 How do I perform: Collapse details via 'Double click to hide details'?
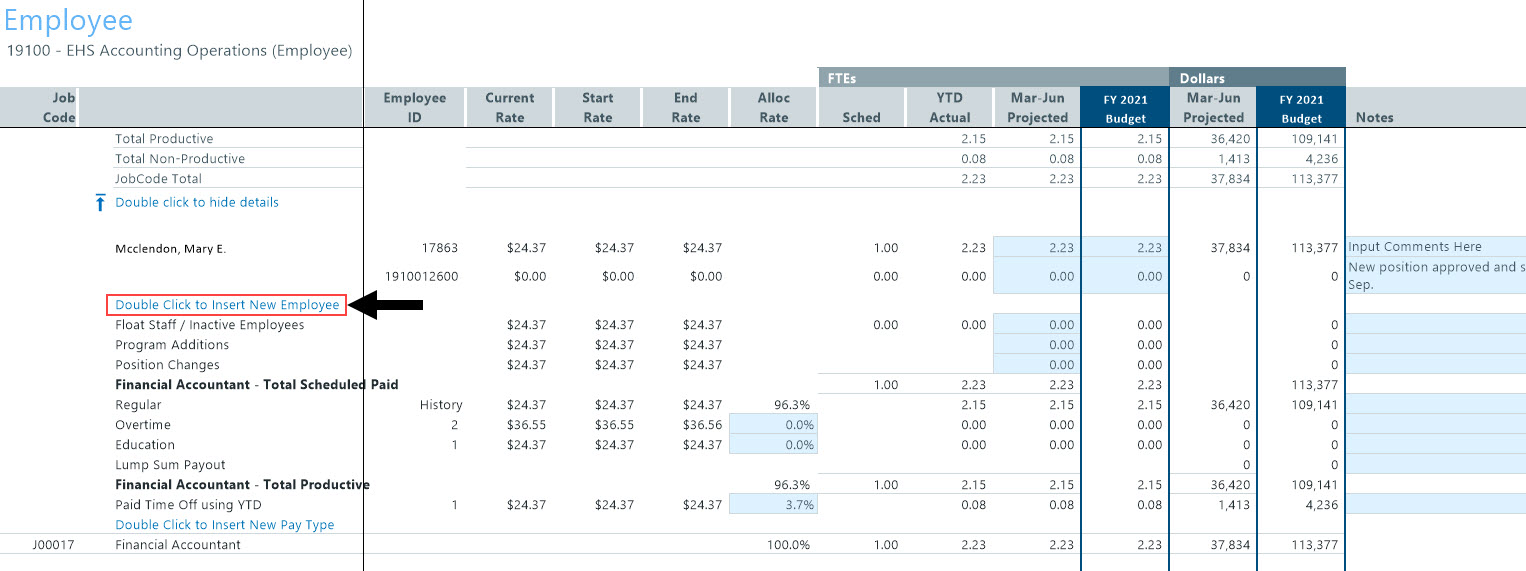tap(197, 202)
